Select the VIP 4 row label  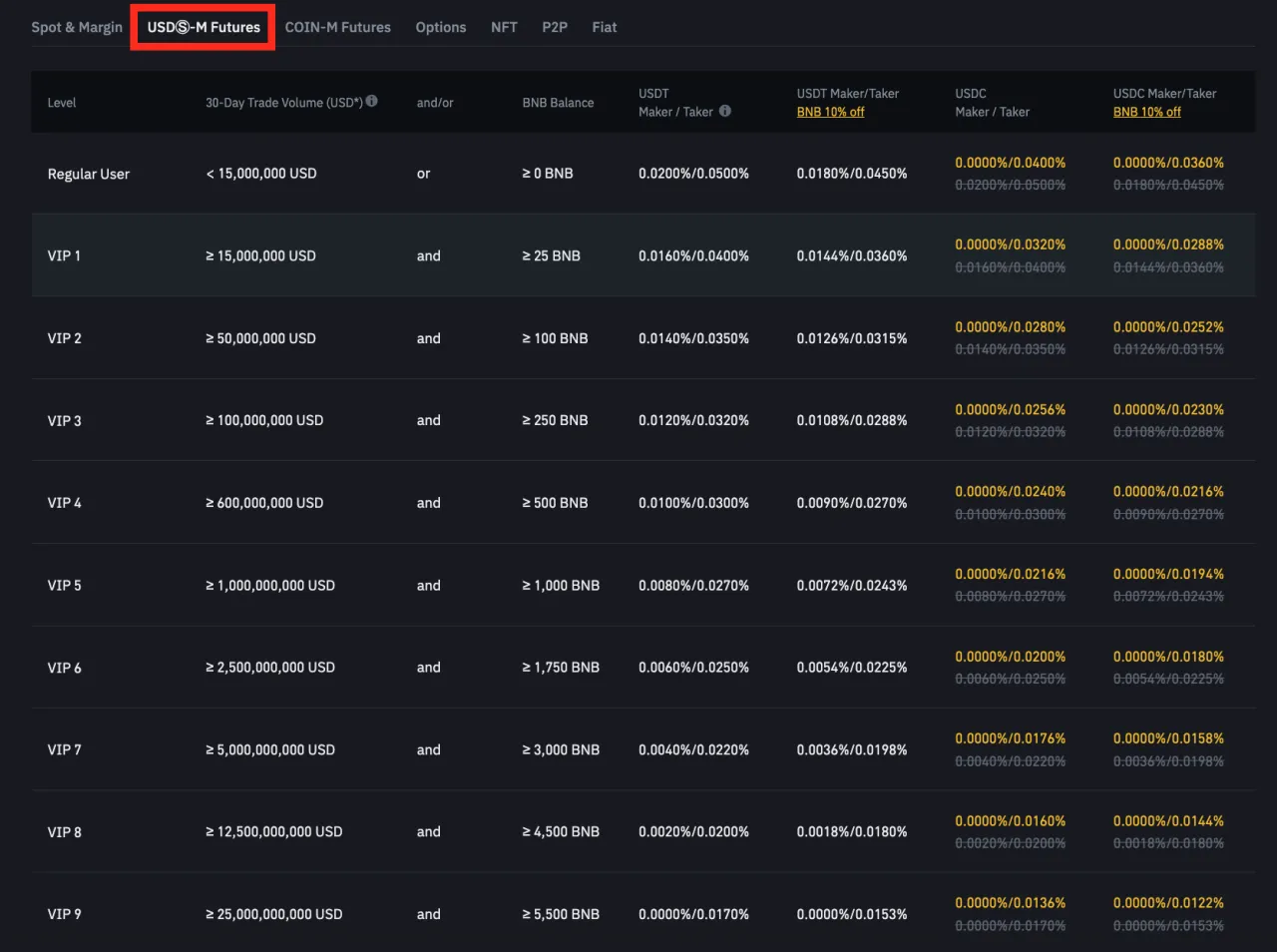[64, 503]
